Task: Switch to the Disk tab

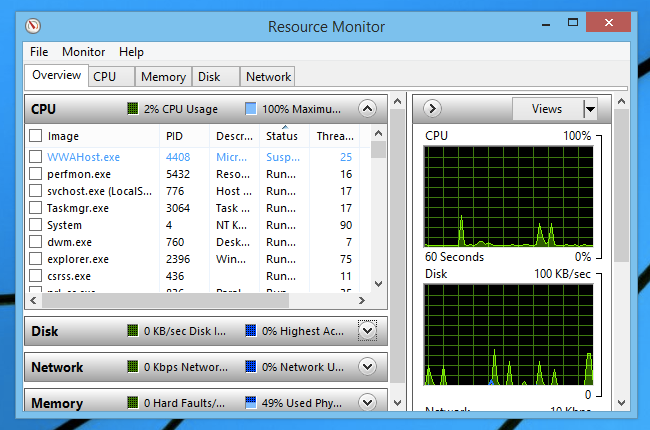Action: 216,77
